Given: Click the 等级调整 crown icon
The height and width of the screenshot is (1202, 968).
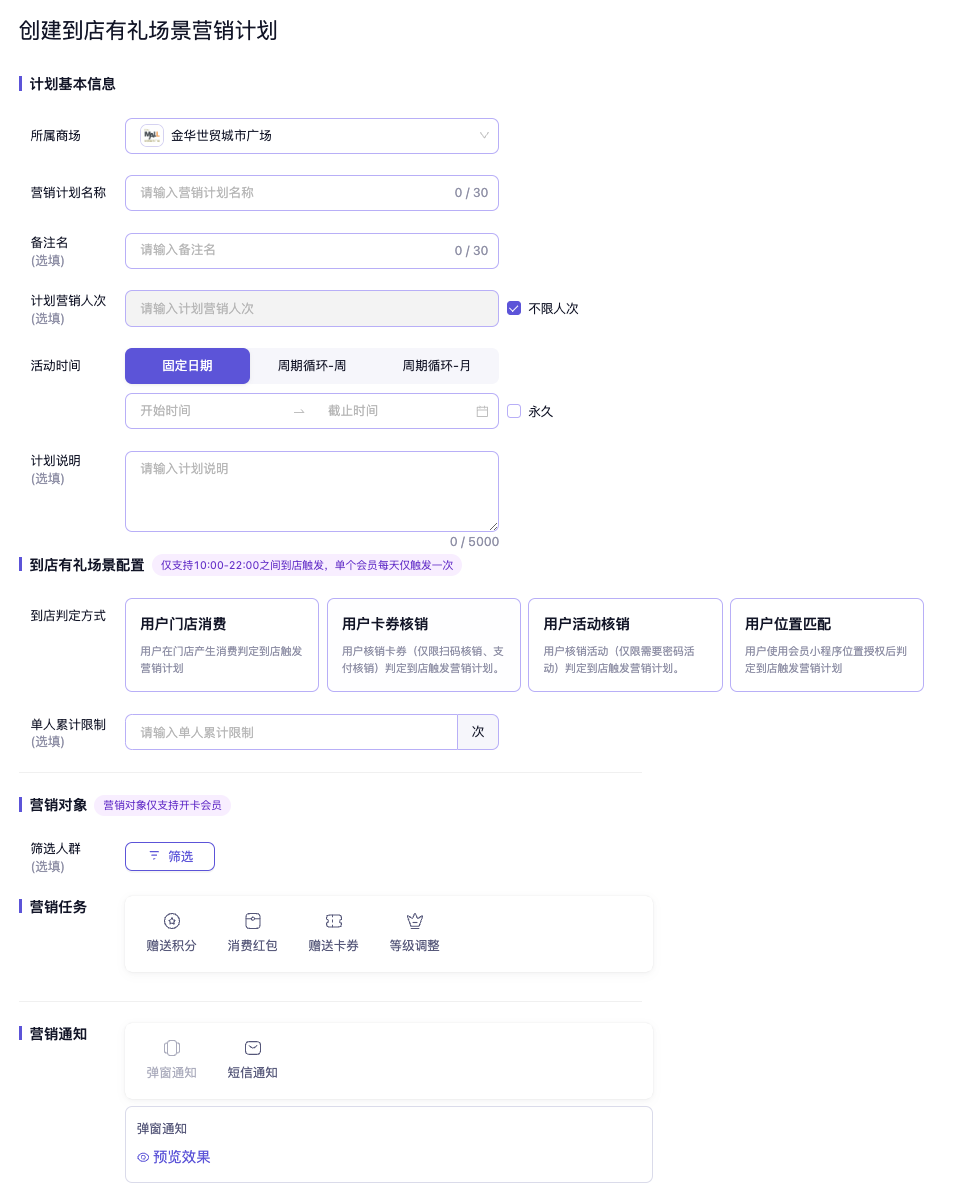Looking at the screenshot, I should (x=415, y=921).
